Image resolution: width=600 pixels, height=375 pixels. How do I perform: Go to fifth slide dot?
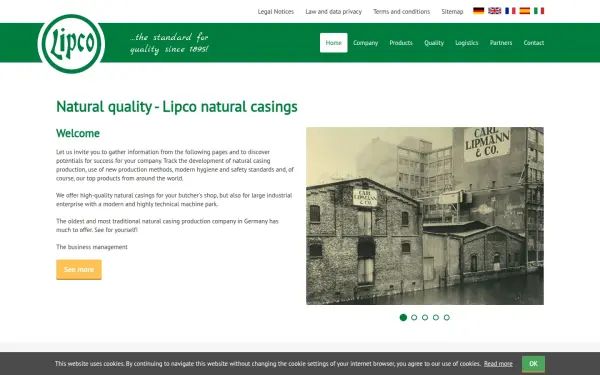(x=447, y=317)
